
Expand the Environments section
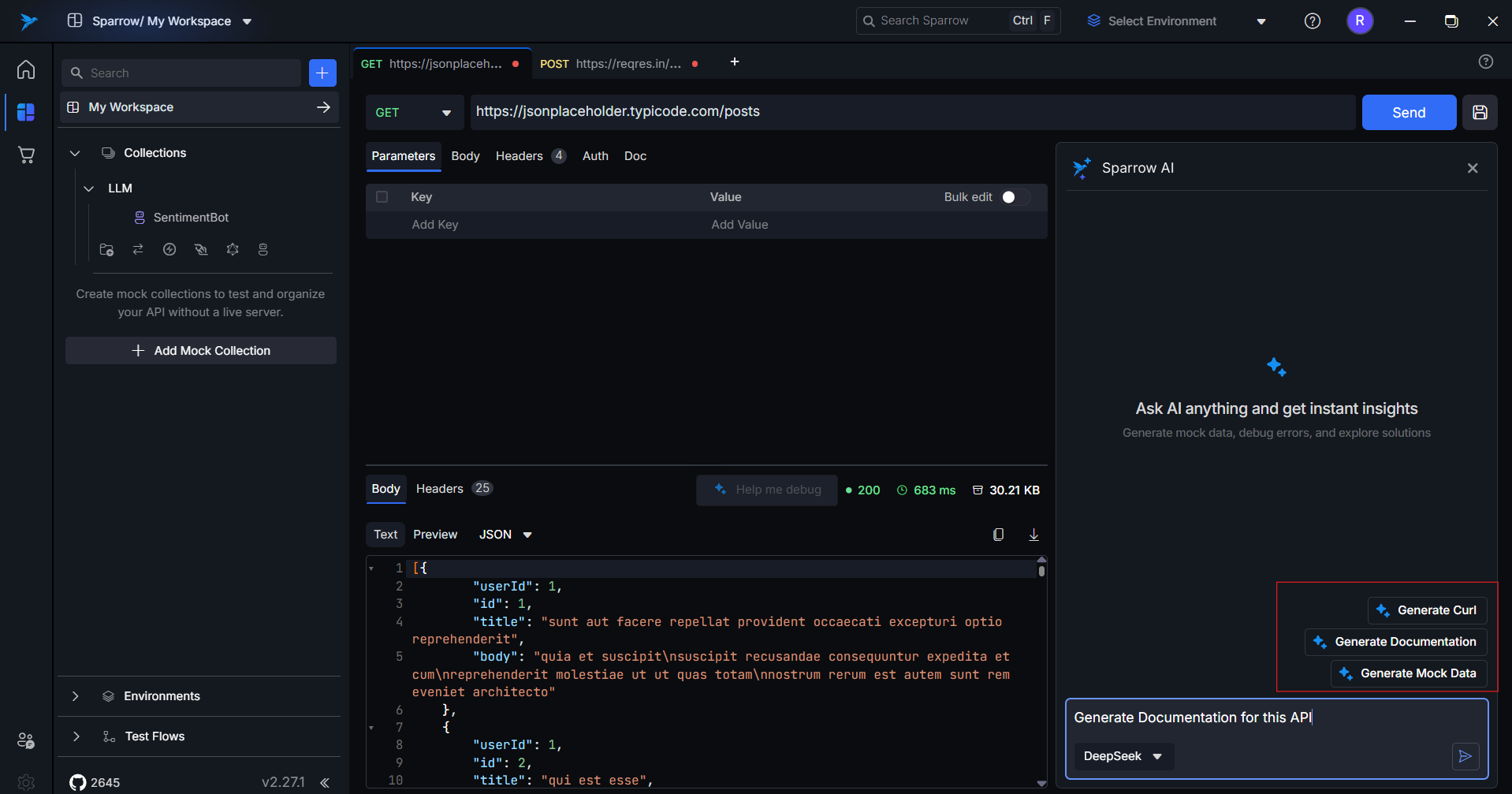[x=75, y=696]
